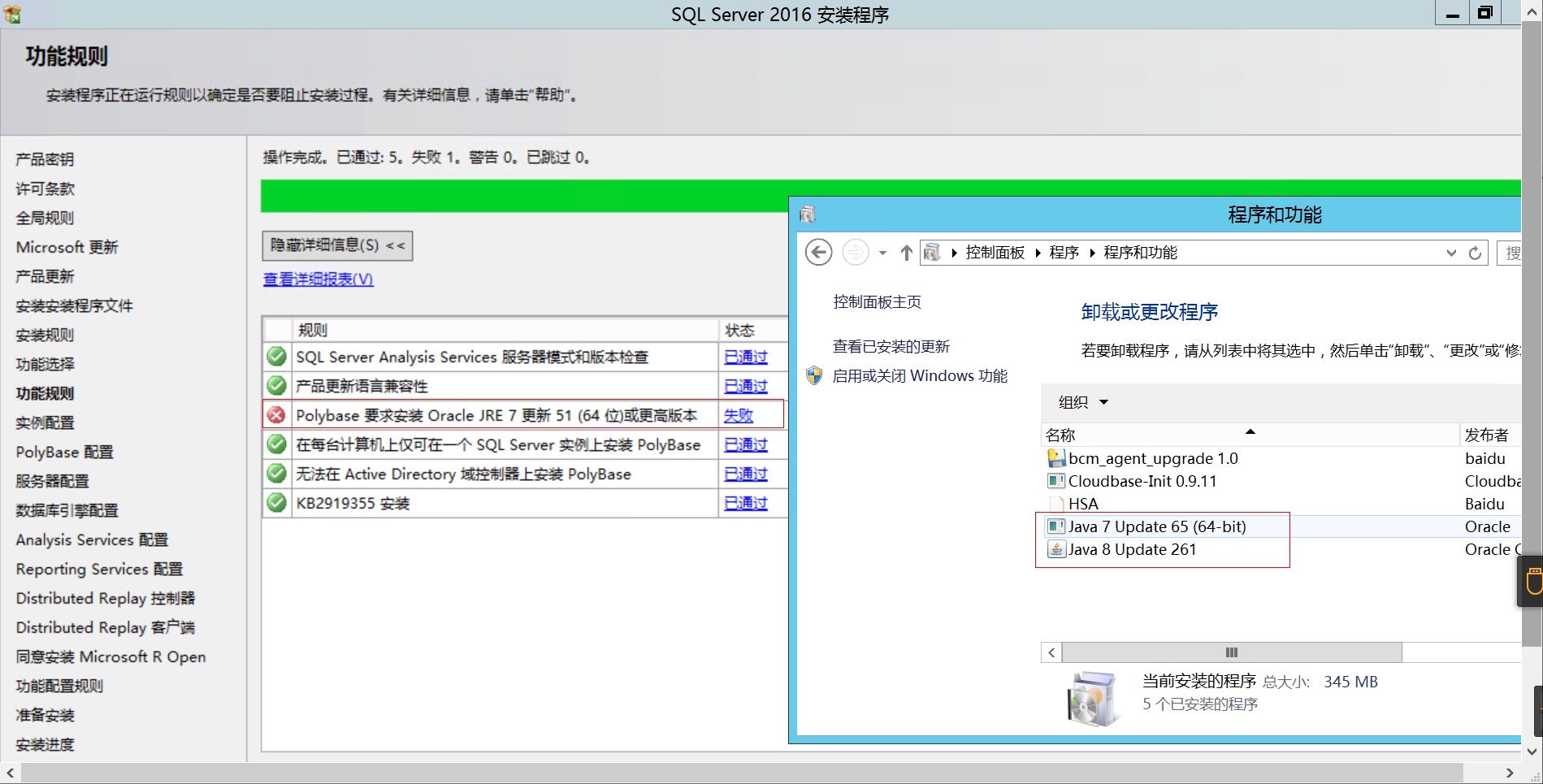Click the Java 7 Update 65 program icon
The width and height of the screenshot is (1543, 784).
click(1056, 526)
